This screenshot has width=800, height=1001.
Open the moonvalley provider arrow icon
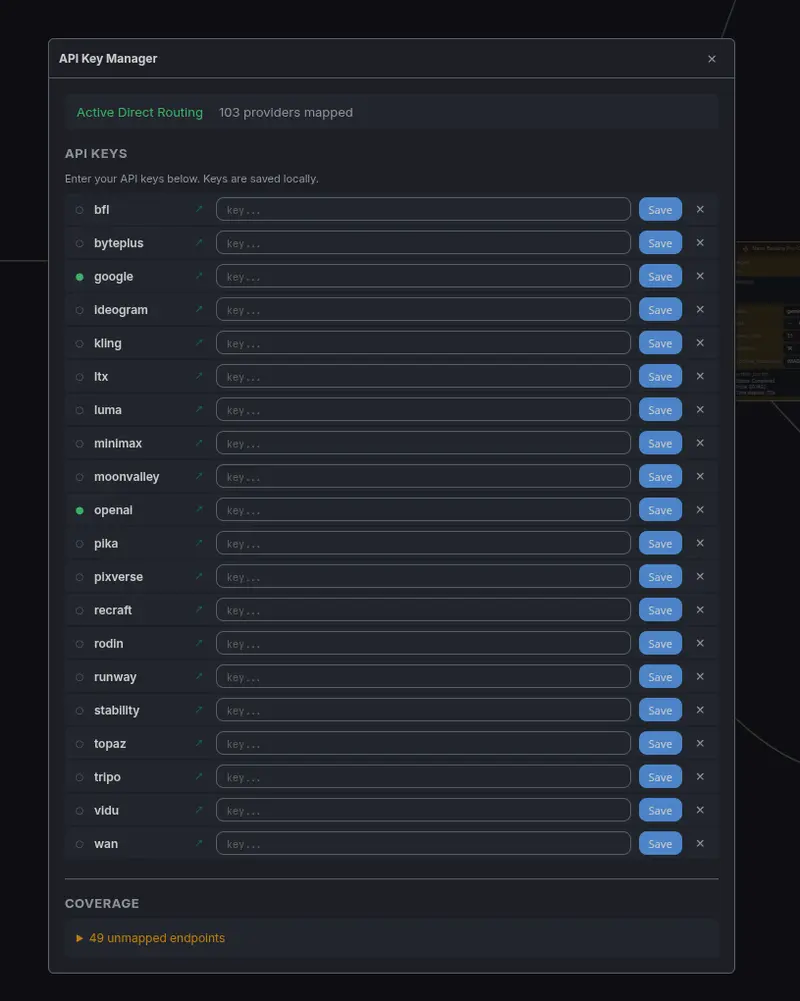point(199,477)
